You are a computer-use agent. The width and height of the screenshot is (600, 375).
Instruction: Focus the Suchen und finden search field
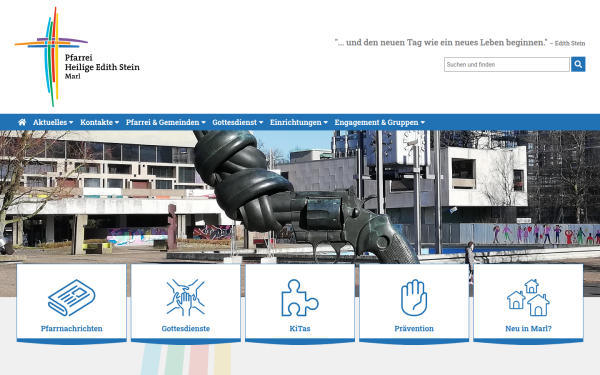pyautogui.click(x=507, y=64)
